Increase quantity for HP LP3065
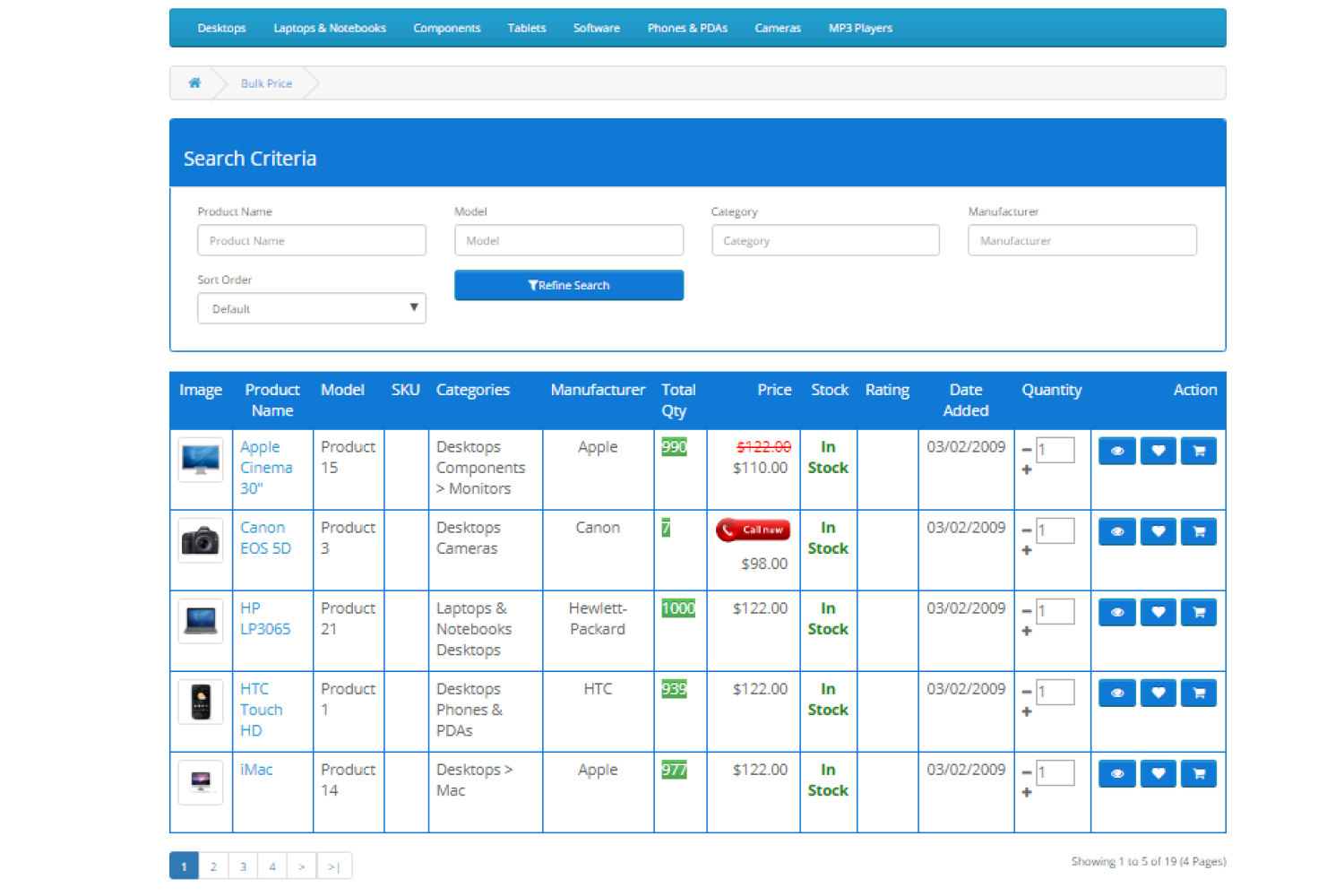 [1027, 631]
